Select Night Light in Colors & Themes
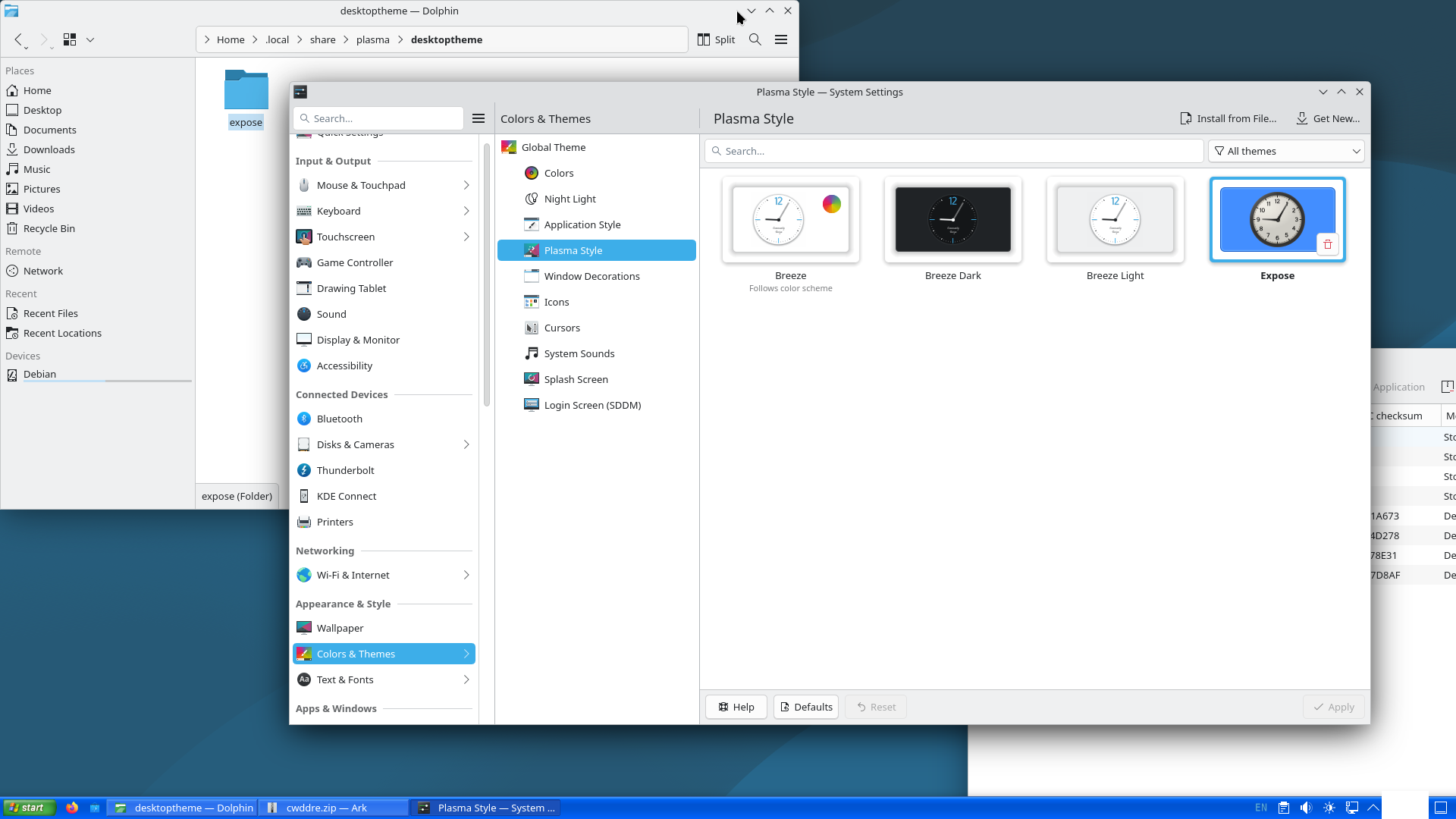 (570, 199)
